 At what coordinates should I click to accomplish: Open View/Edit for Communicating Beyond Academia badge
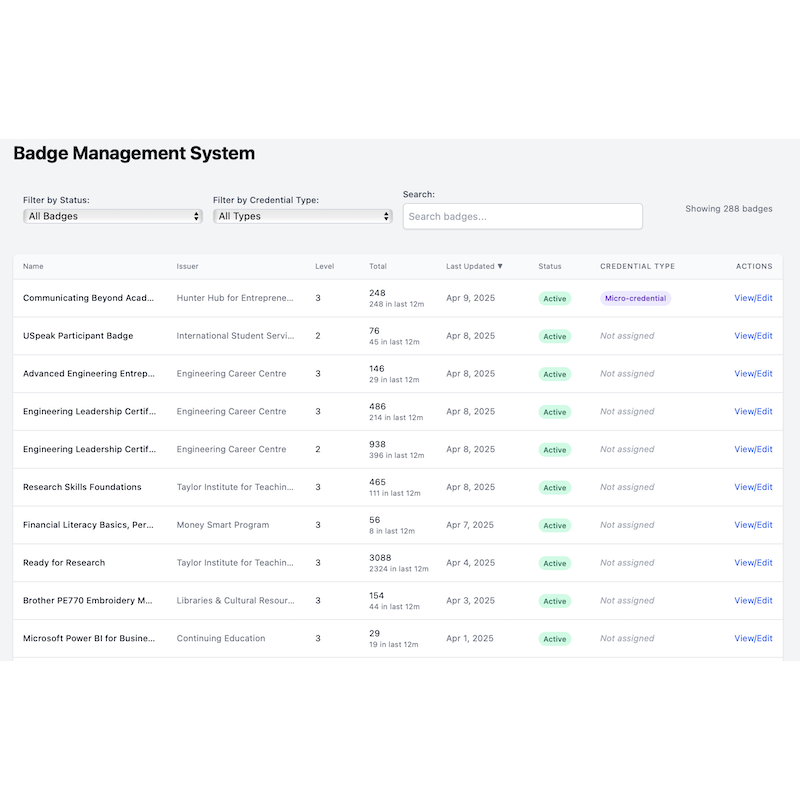coord(753,298)
